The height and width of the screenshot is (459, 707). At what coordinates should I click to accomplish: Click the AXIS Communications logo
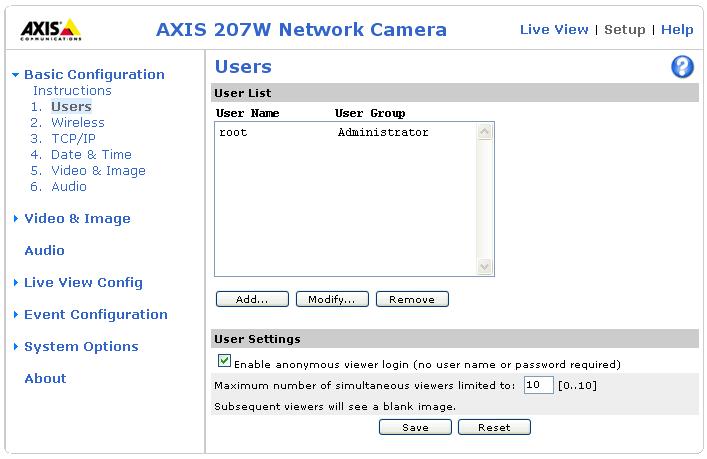click(50, 30)
